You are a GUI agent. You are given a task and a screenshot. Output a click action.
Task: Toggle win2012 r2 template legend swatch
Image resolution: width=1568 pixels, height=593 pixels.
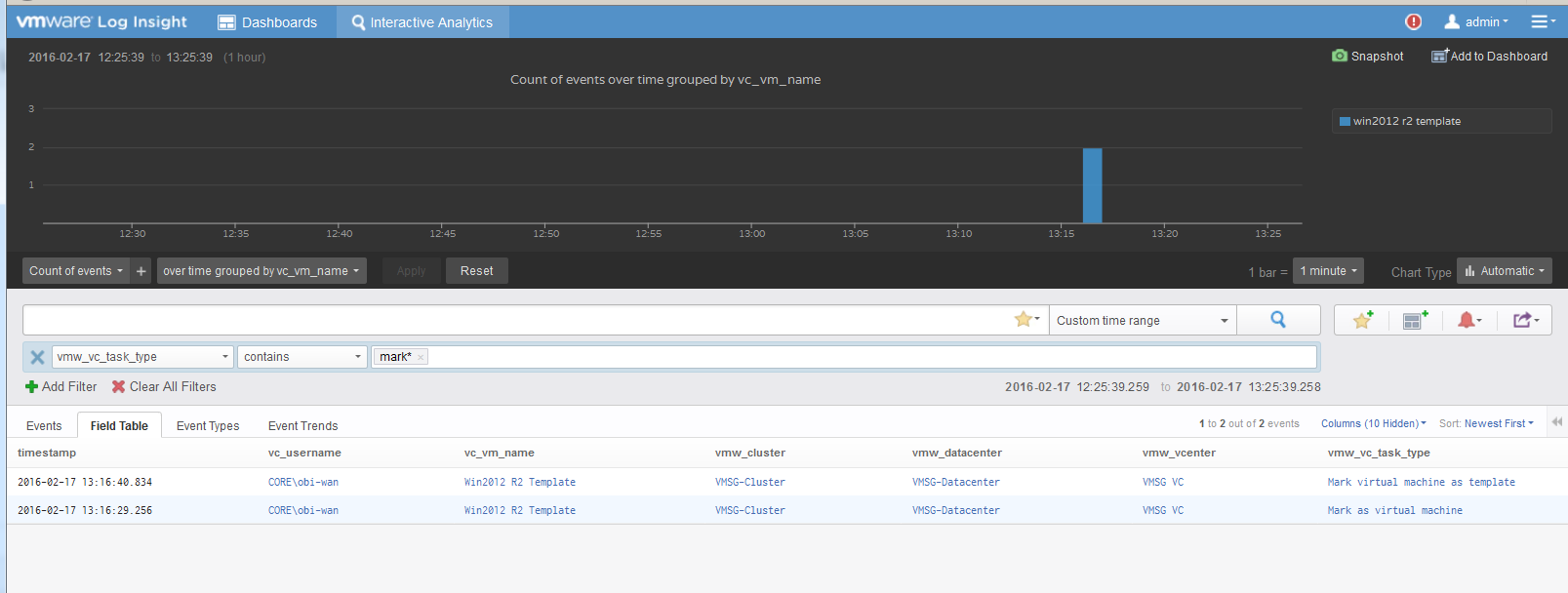tap(1345, 122)
